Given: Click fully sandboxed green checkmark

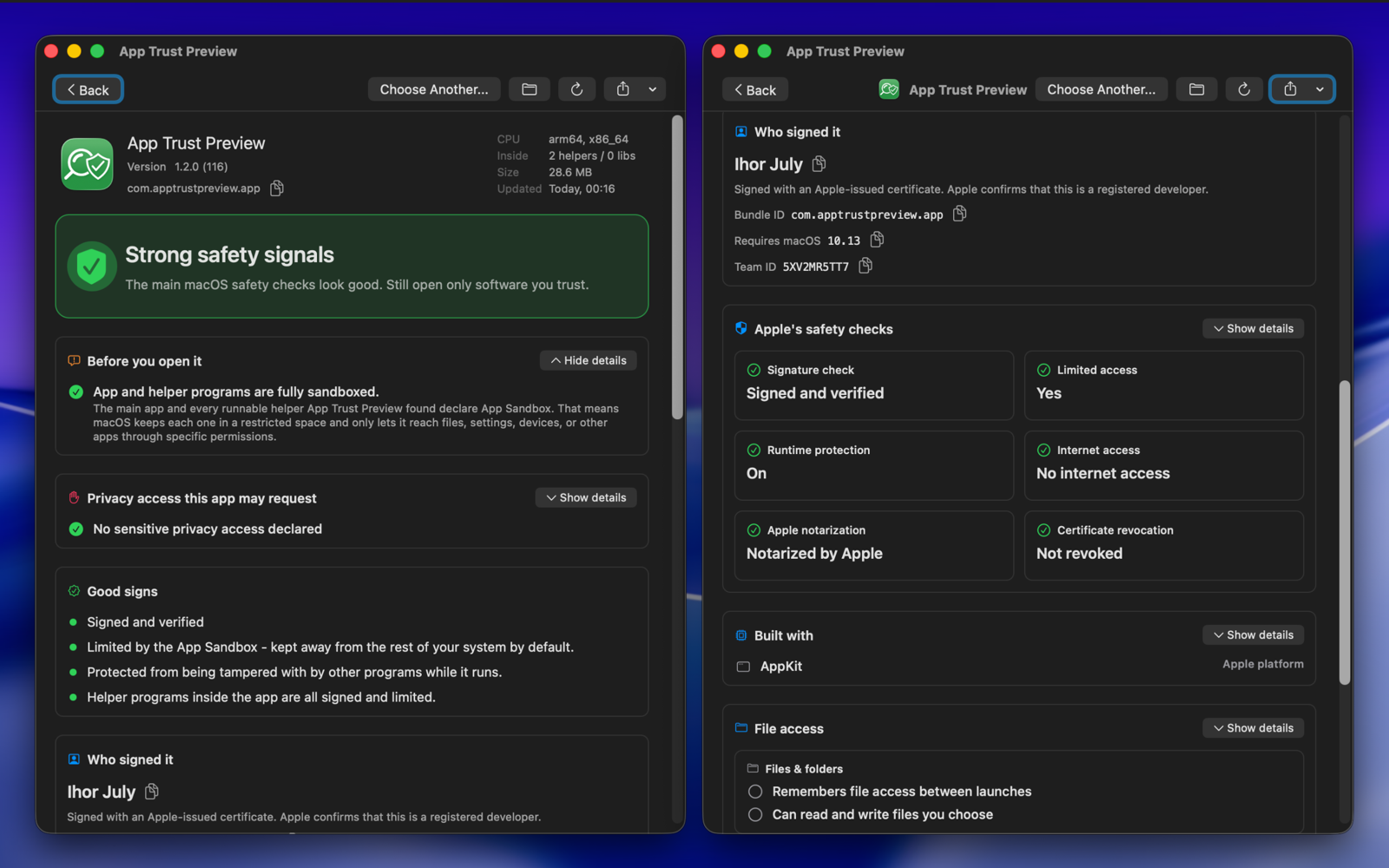Looking at the screenshot, I should (76, 391).
